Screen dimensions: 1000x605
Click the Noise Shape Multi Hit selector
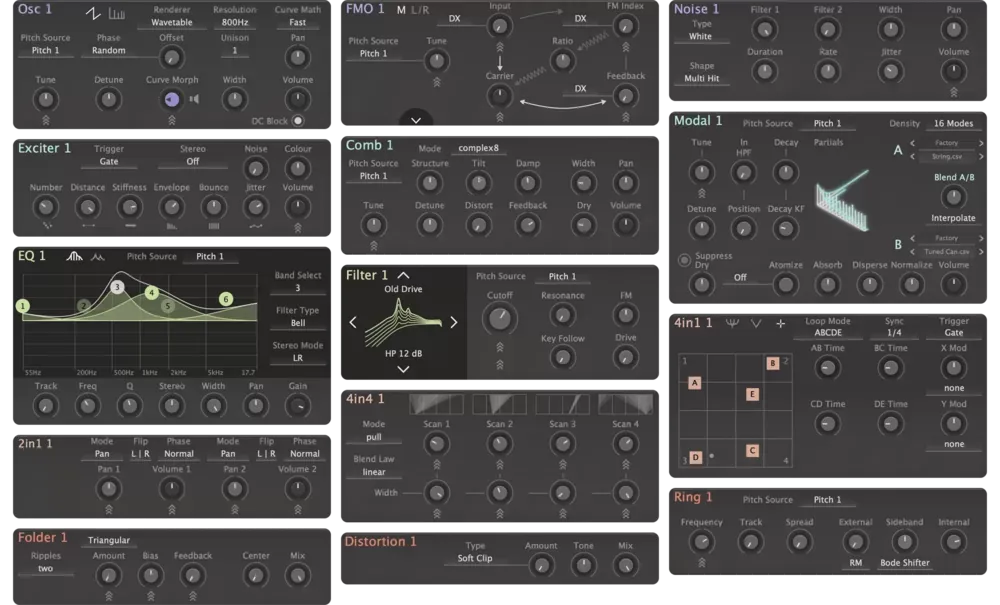701,78
